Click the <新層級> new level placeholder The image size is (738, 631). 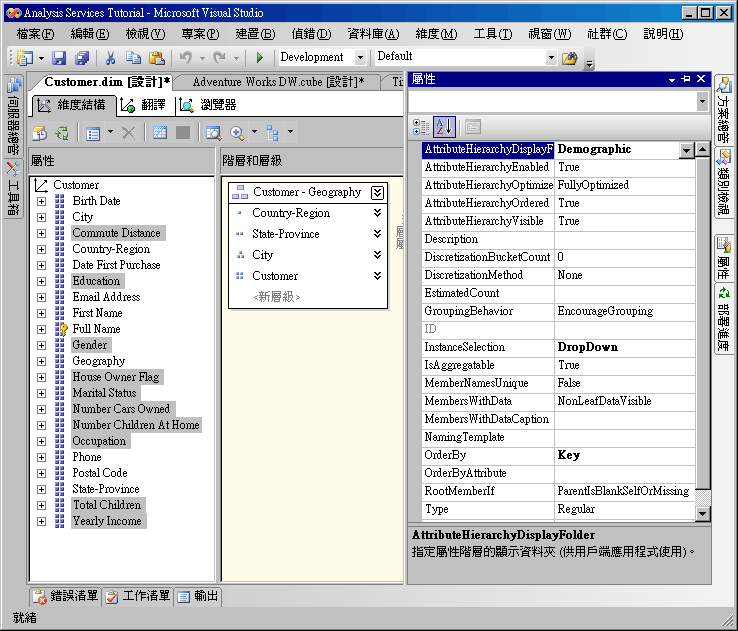[x=277, y=297]
